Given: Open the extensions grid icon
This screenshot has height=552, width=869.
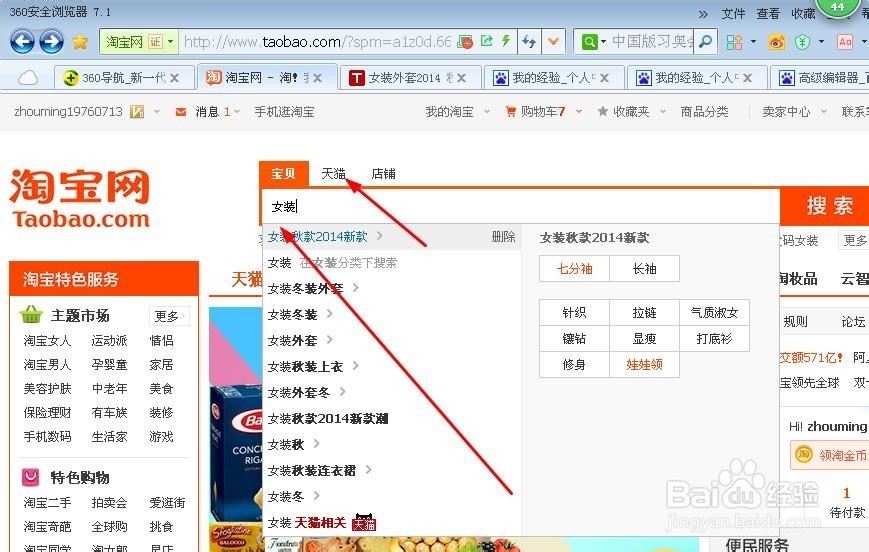Looking at the screenshot, I should click(734, 42).
